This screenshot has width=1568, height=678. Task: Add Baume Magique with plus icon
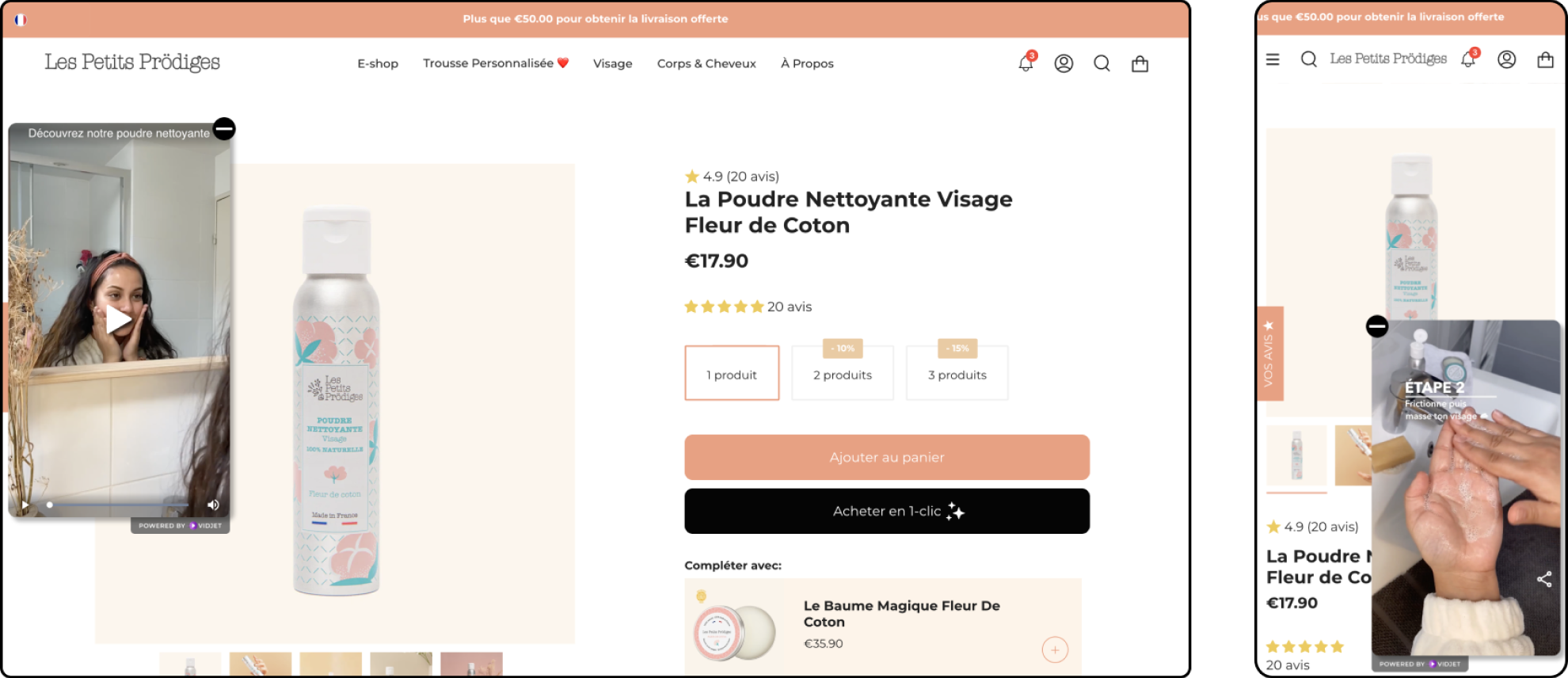(1055, 650)
